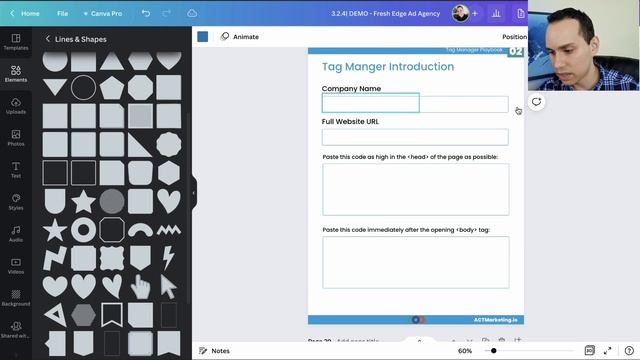Open the Styles sidebar tab

16,202
